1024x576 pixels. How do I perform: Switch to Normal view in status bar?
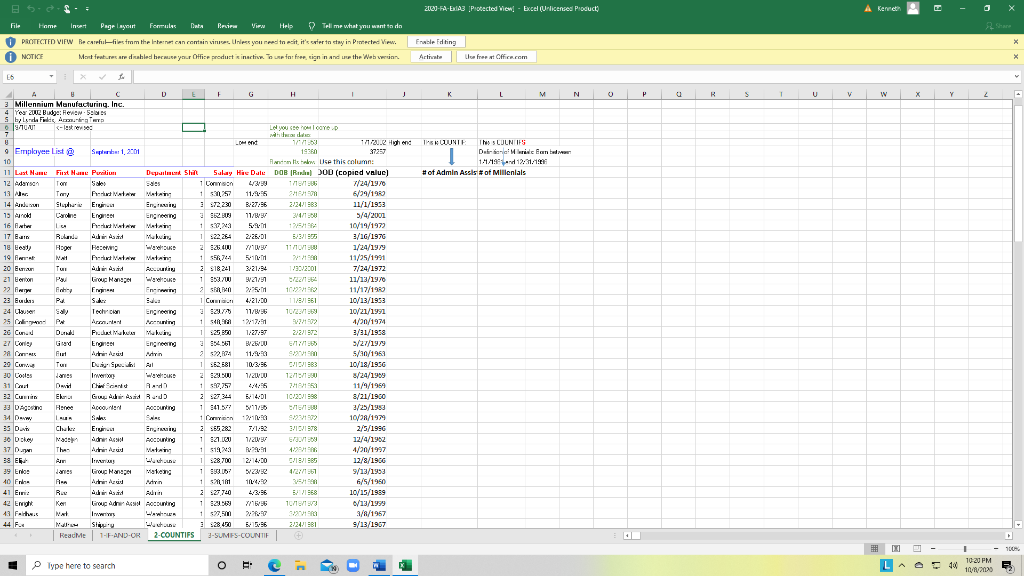tap(875, 549)
